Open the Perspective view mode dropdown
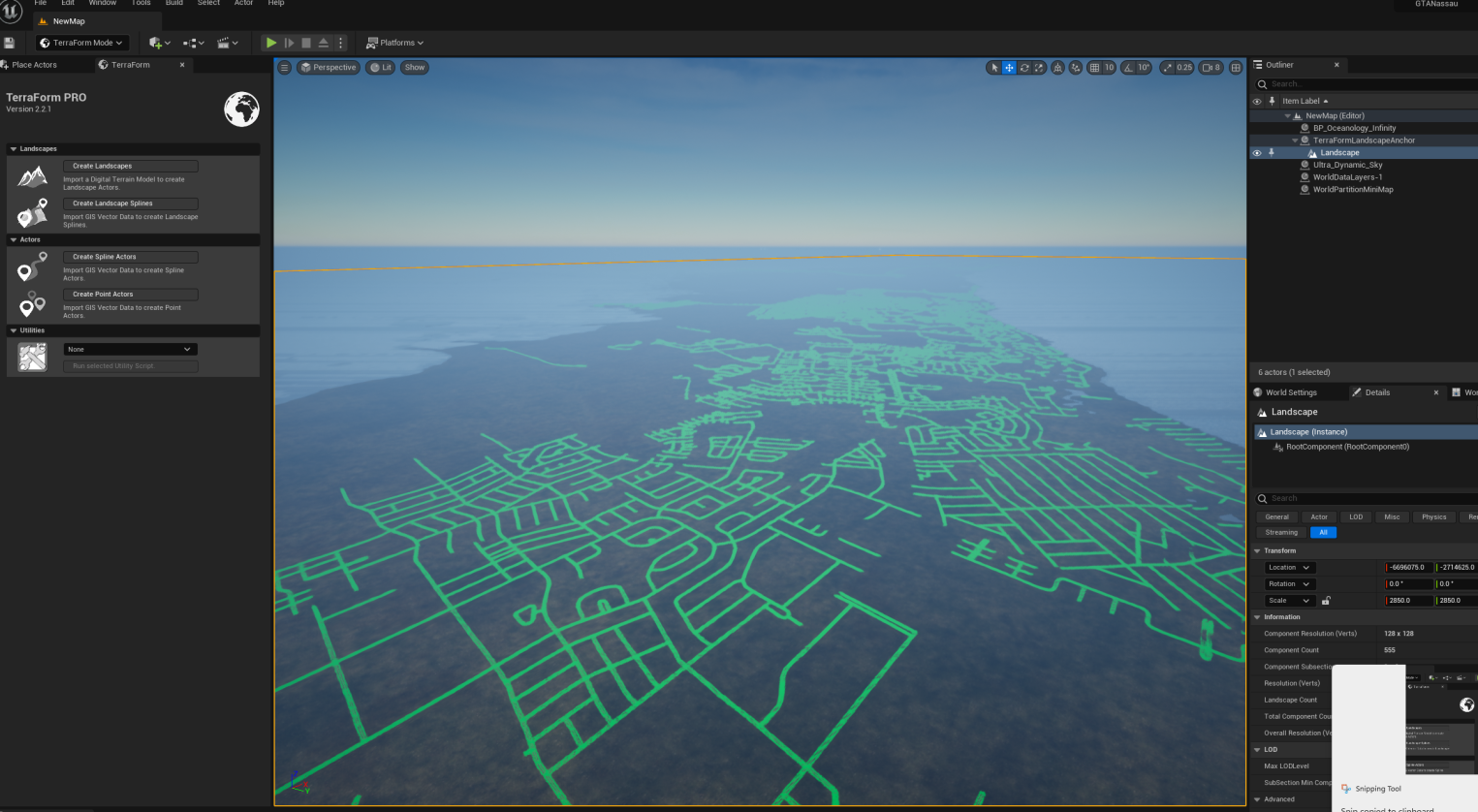Image resolution: width=1478 pixels, height=812 pixels. click(328, 68)
